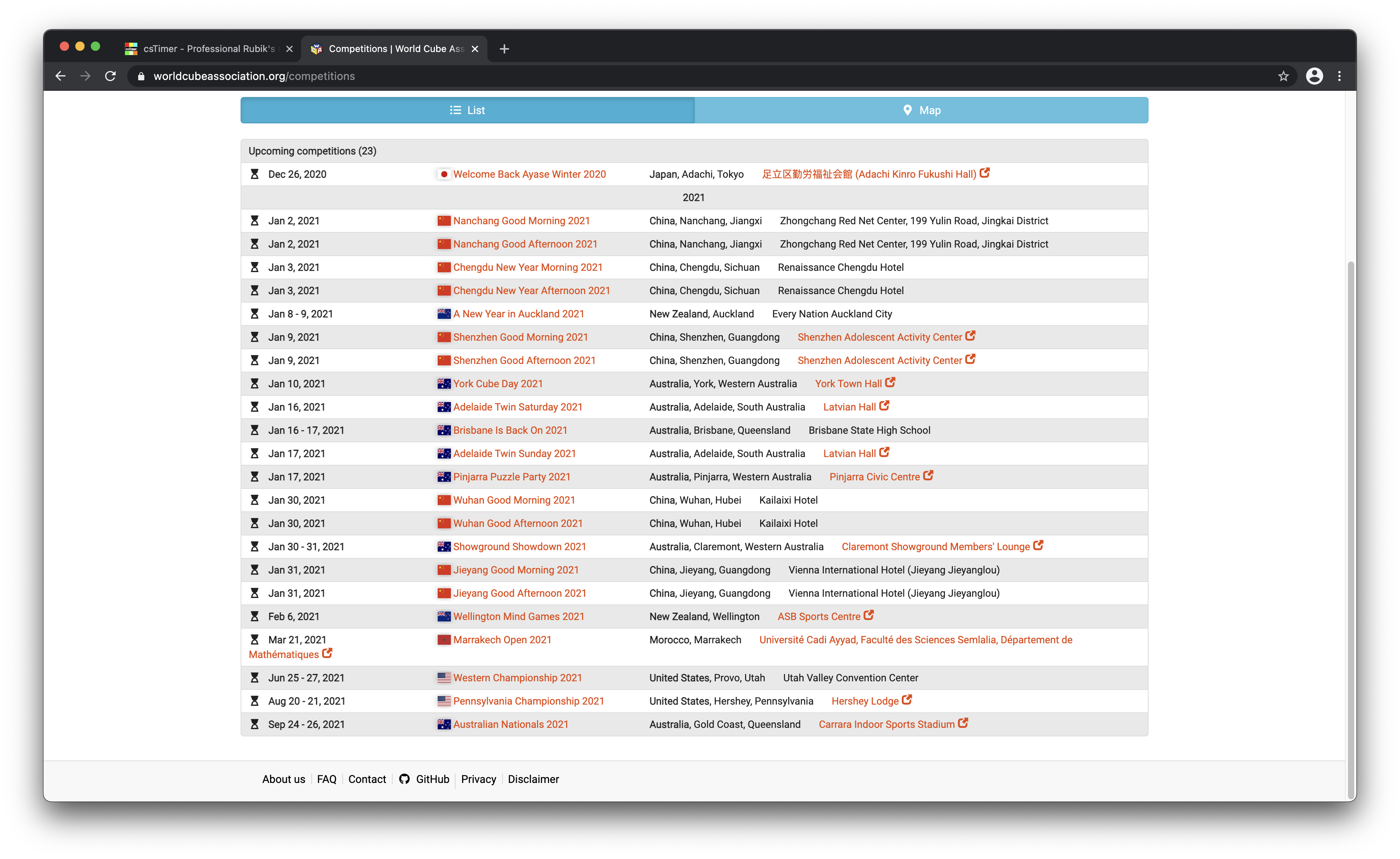Image resolution: width=1400 pixels, height=859 pixels.
Task: Click padlock site info icon
Action: [x=142, y=76]
